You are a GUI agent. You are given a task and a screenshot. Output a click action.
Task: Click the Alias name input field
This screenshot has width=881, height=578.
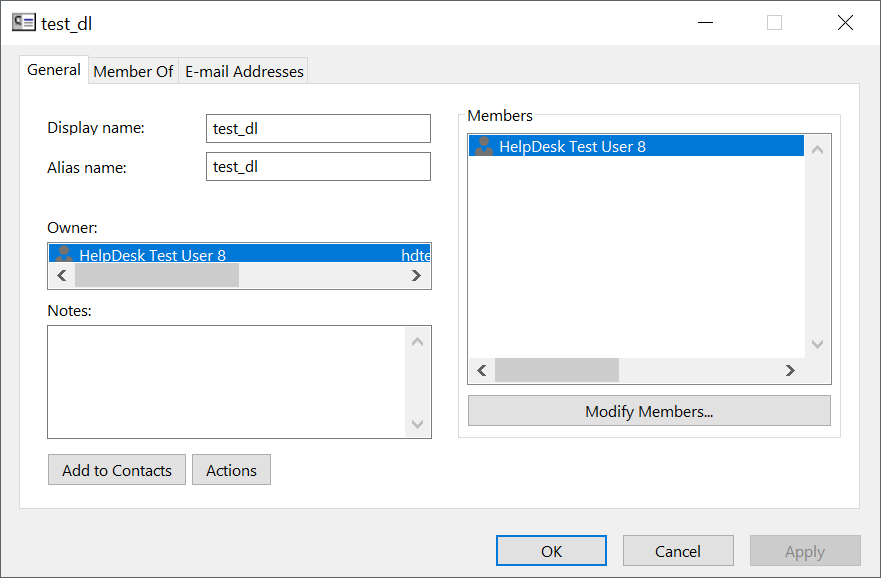318,167
